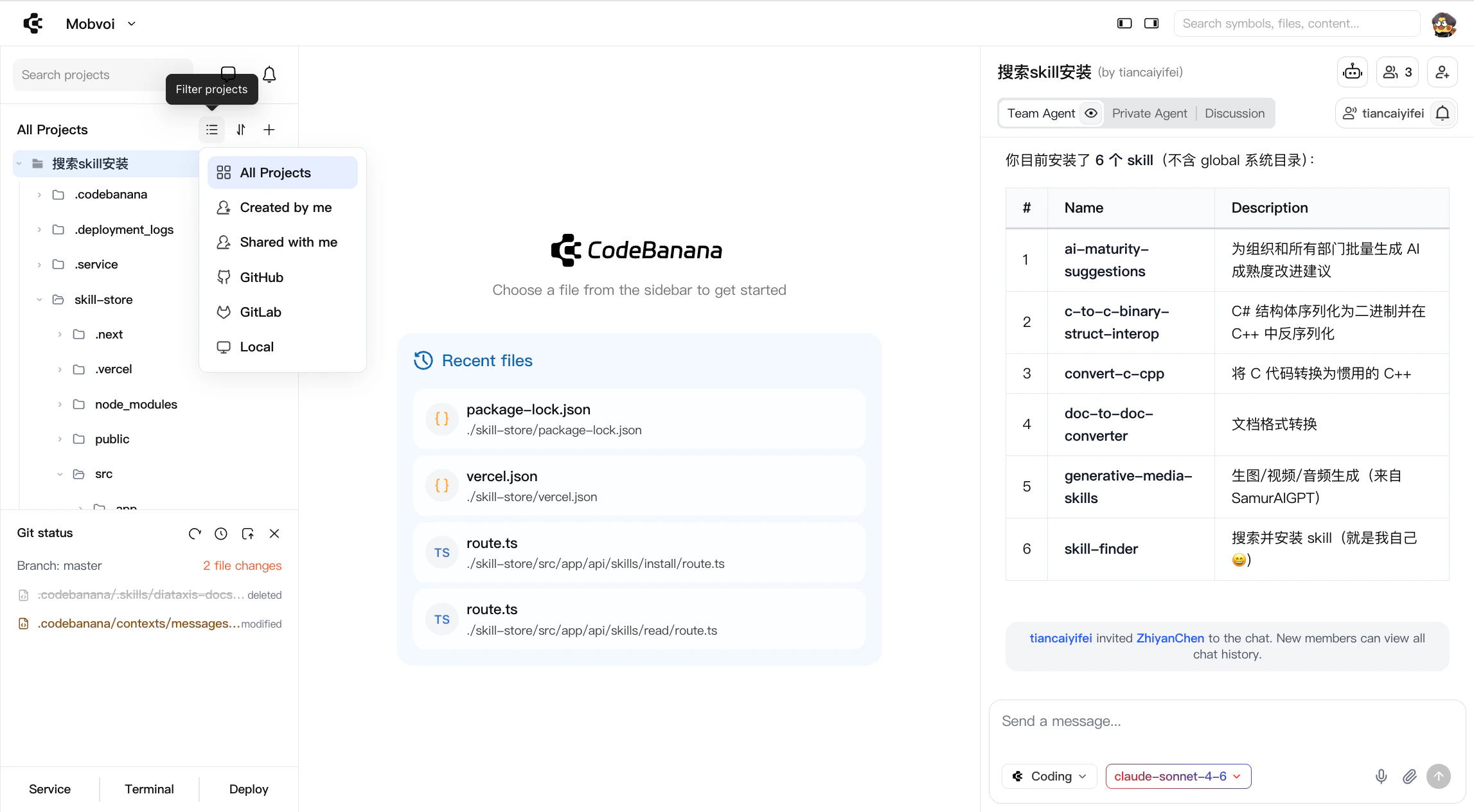
Task: Toggle the left panel layout icon in top bar
Action: pyautogui.click(x=1123, y=22)
